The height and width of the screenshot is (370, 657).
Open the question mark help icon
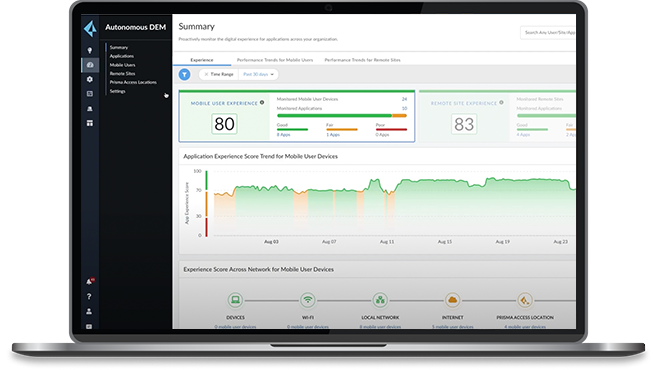click(x=89, y=297)
